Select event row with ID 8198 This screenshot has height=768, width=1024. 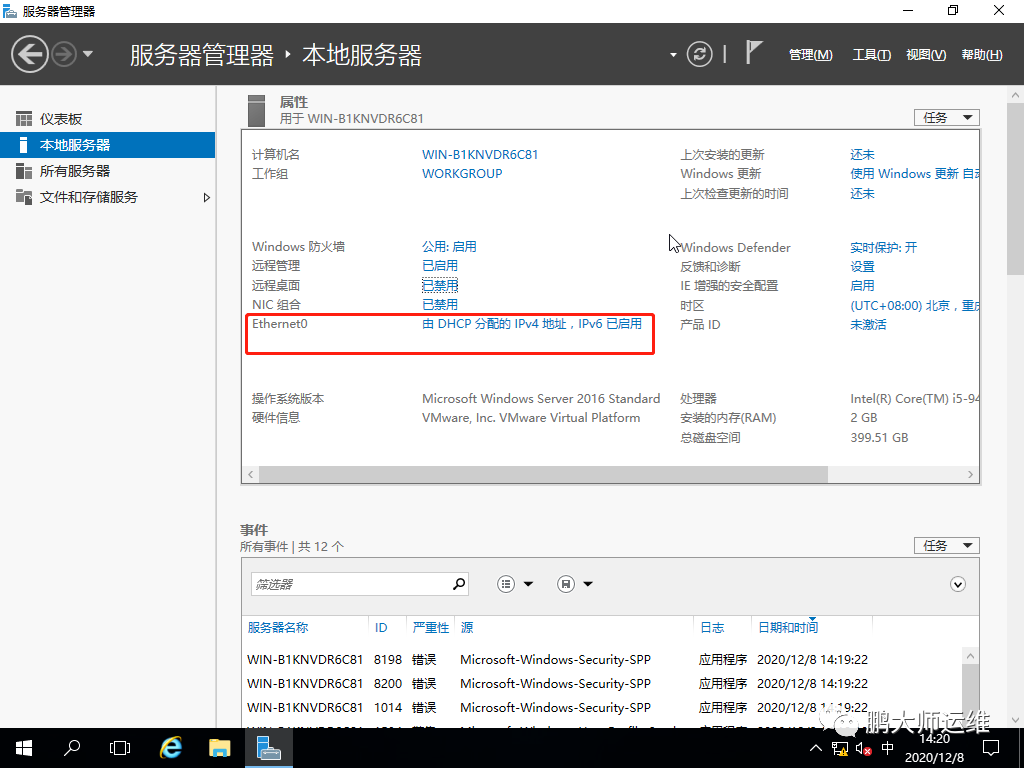point(601,660)
